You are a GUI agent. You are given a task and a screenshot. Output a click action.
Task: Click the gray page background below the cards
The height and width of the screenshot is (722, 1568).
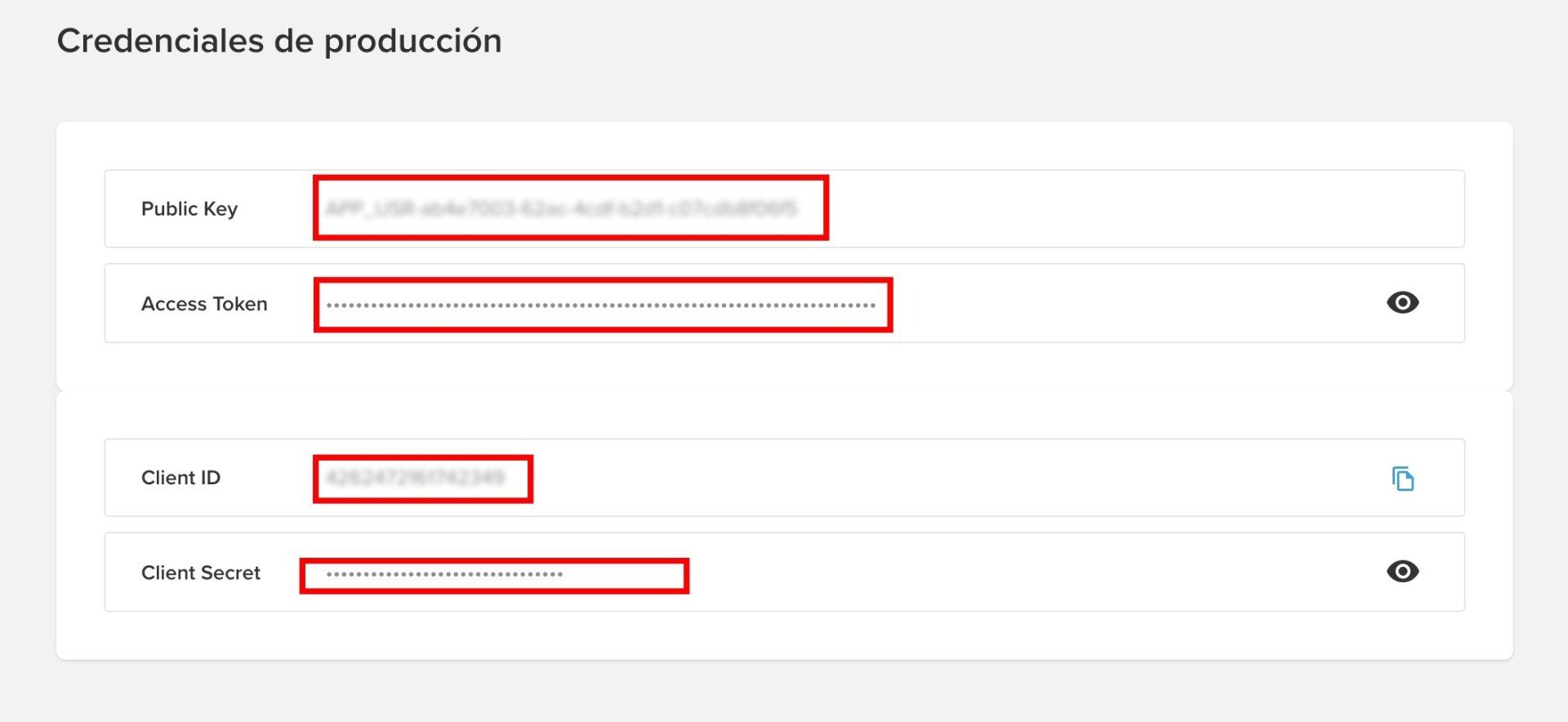pyautogui.click(x=784, y=693)
